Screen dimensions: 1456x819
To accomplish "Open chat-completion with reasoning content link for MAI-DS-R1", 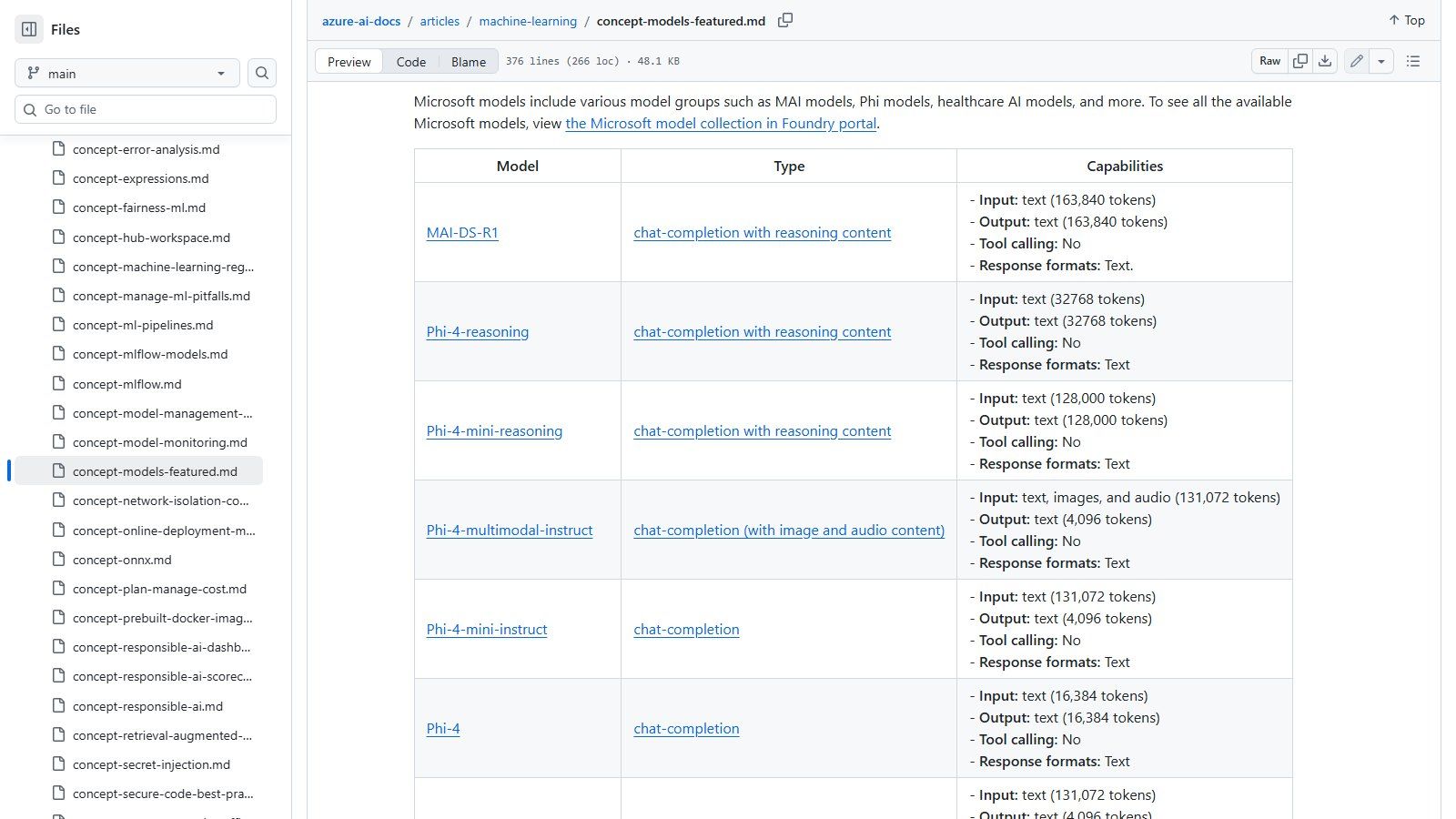I will pyautogui.click(x=763, y=233).
